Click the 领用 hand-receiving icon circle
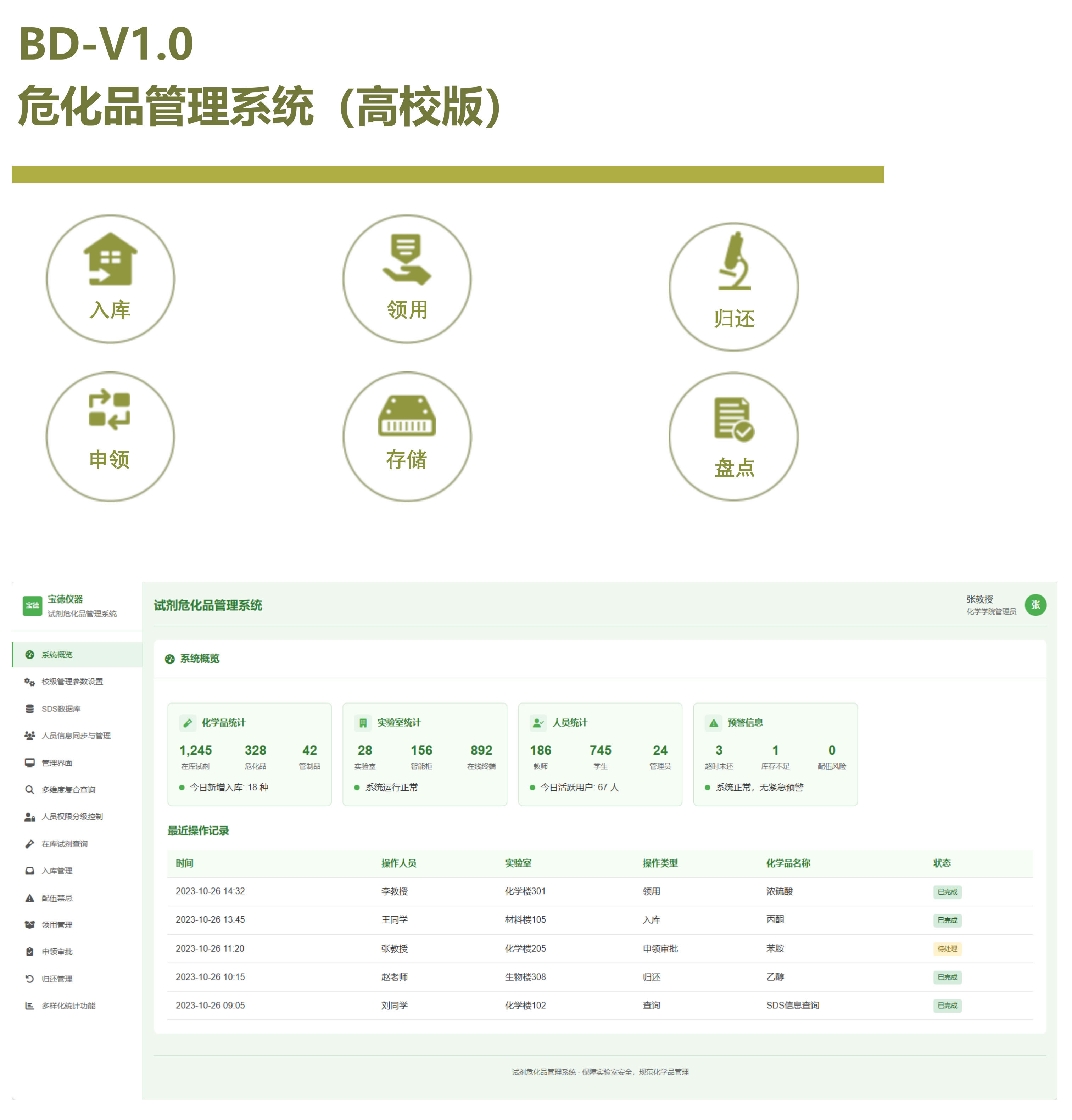The width and height of the screenshot is (1072, 1120). [x=406, y=279]
